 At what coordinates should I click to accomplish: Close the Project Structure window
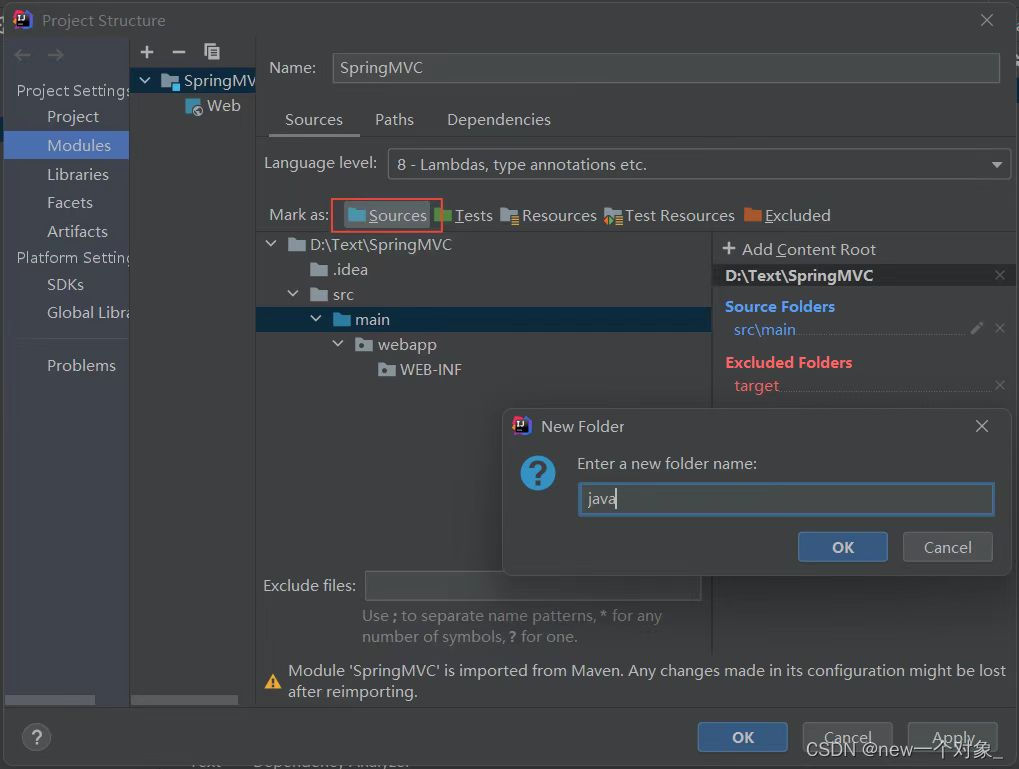click(x=987, y=20)
